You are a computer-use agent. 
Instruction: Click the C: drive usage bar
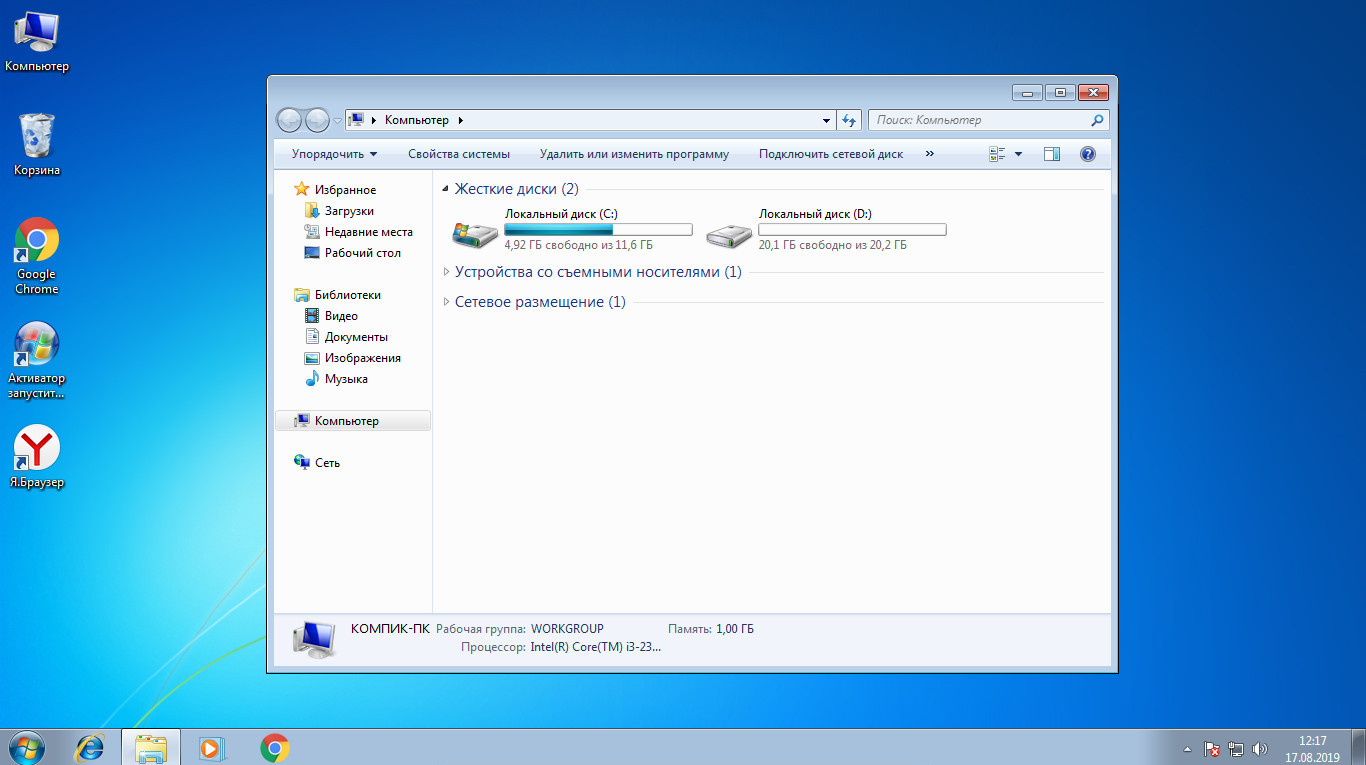click(x=598, y=230)
